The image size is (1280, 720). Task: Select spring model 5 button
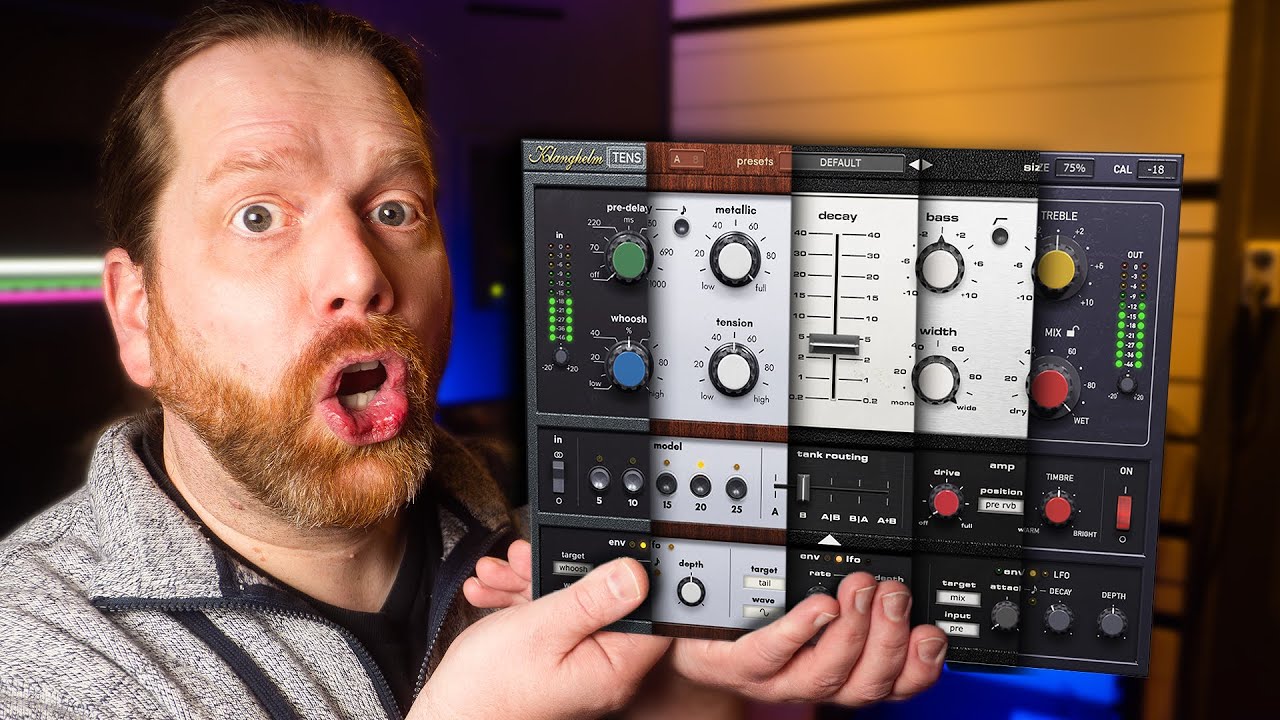[600, 478]
